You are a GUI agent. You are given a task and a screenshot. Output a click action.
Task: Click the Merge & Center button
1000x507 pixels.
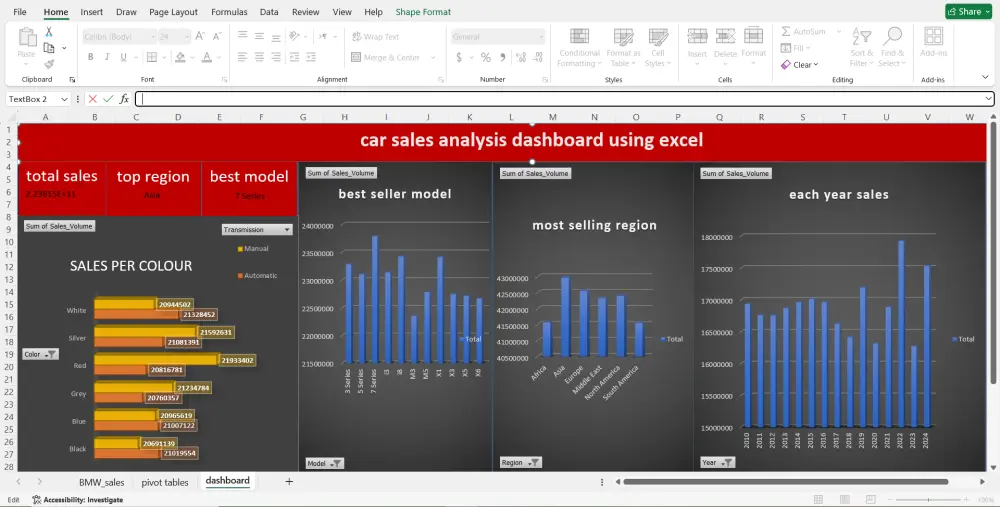click(385, 57)
